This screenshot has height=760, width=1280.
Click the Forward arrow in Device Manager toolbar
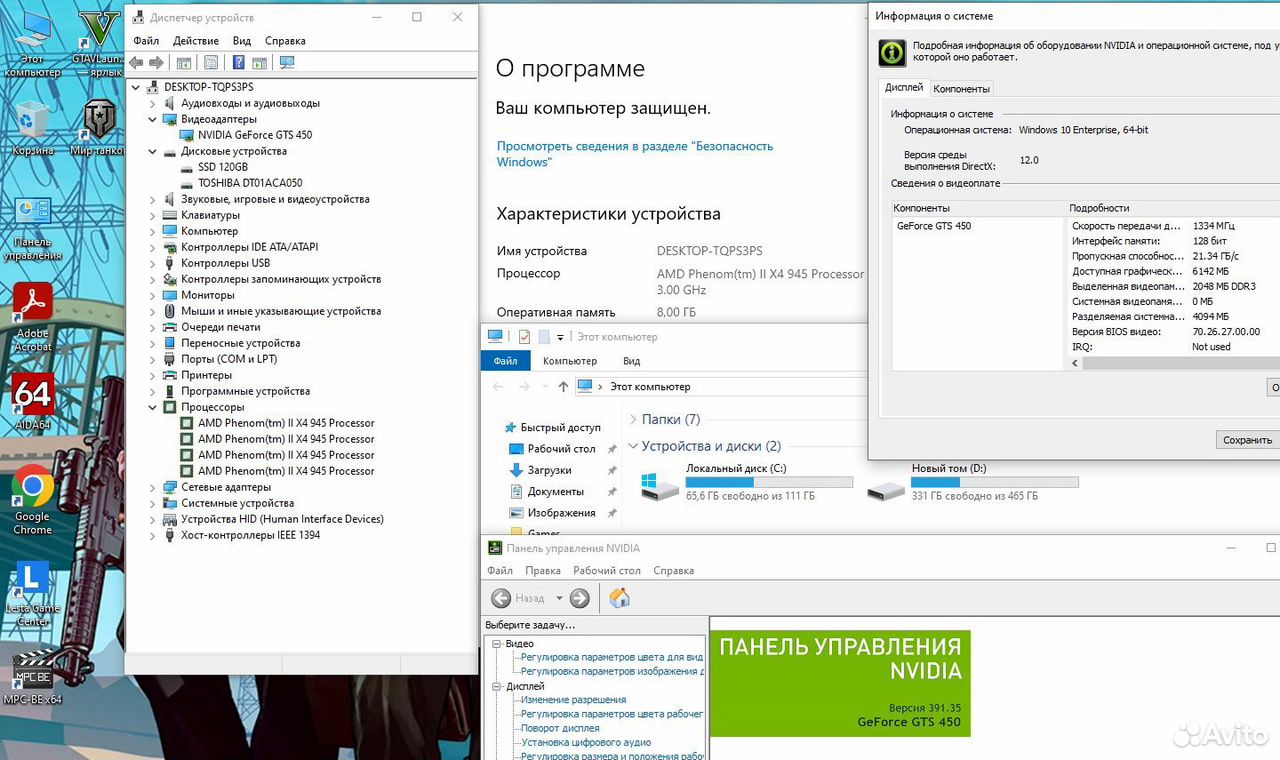click(155, 62)
